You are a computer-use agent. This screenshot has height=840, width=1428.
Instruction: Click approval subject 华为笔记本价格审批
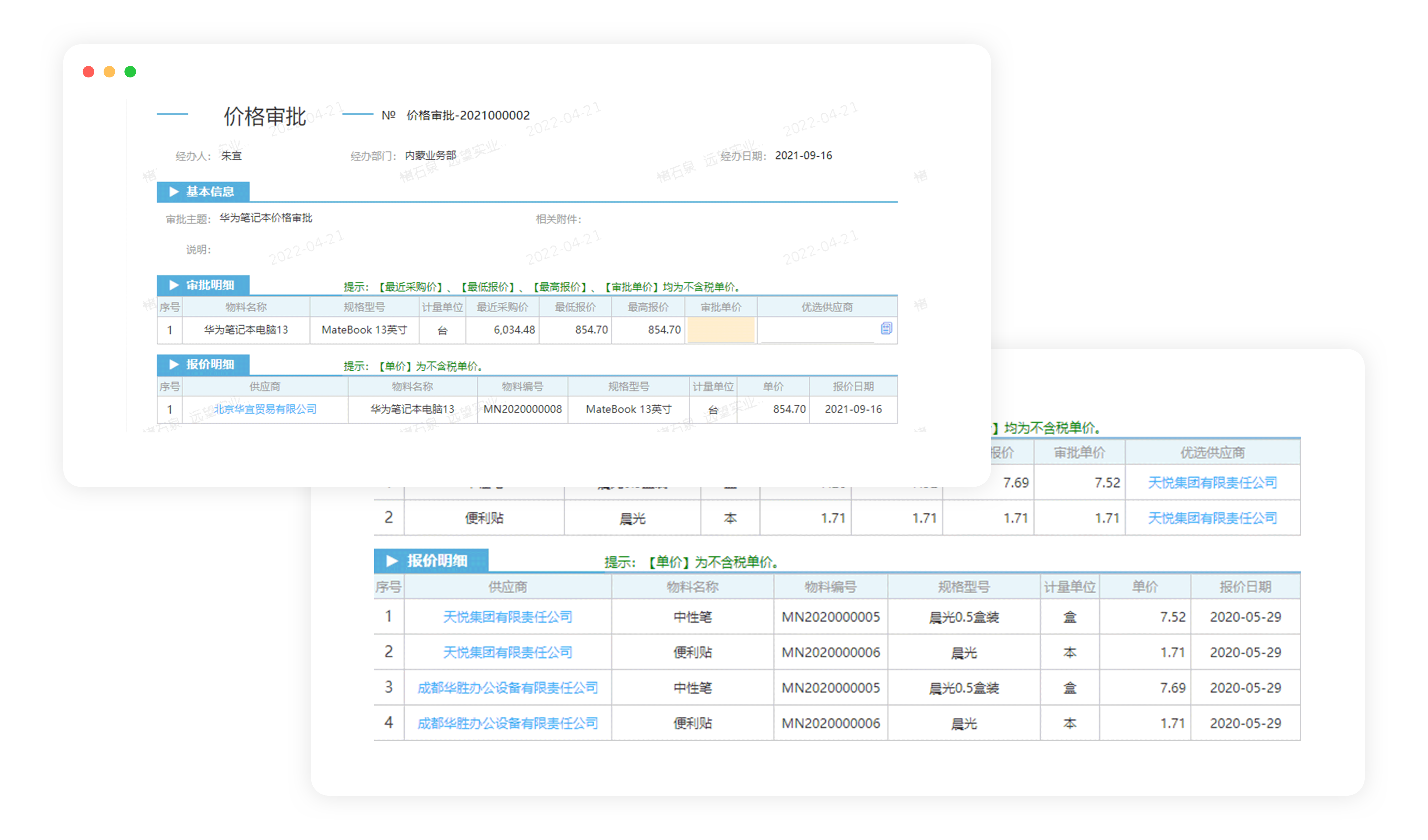pos(266,218)
